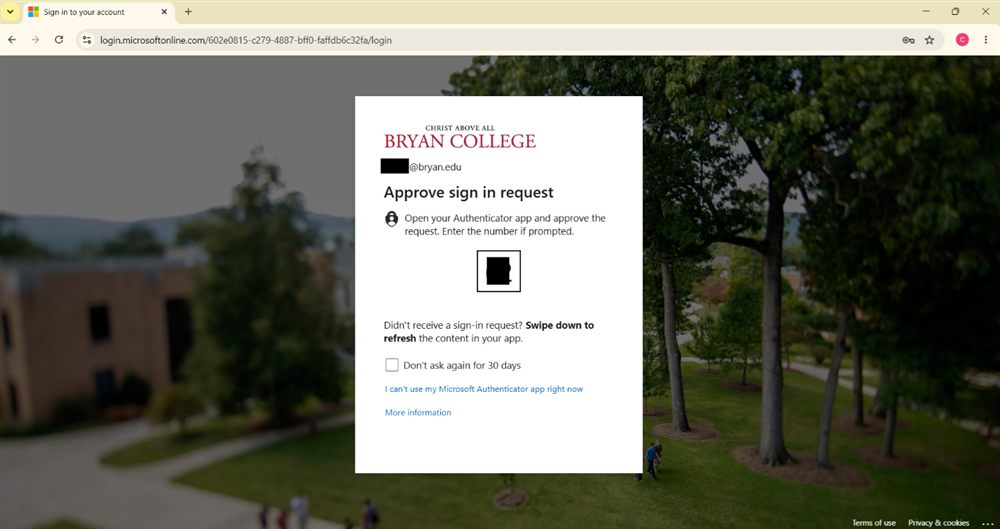This screenshot has height=529, width=1000.
Task: Click the @bryan.edu account email text
Action: pyautogui.click(x=435, y=167)
